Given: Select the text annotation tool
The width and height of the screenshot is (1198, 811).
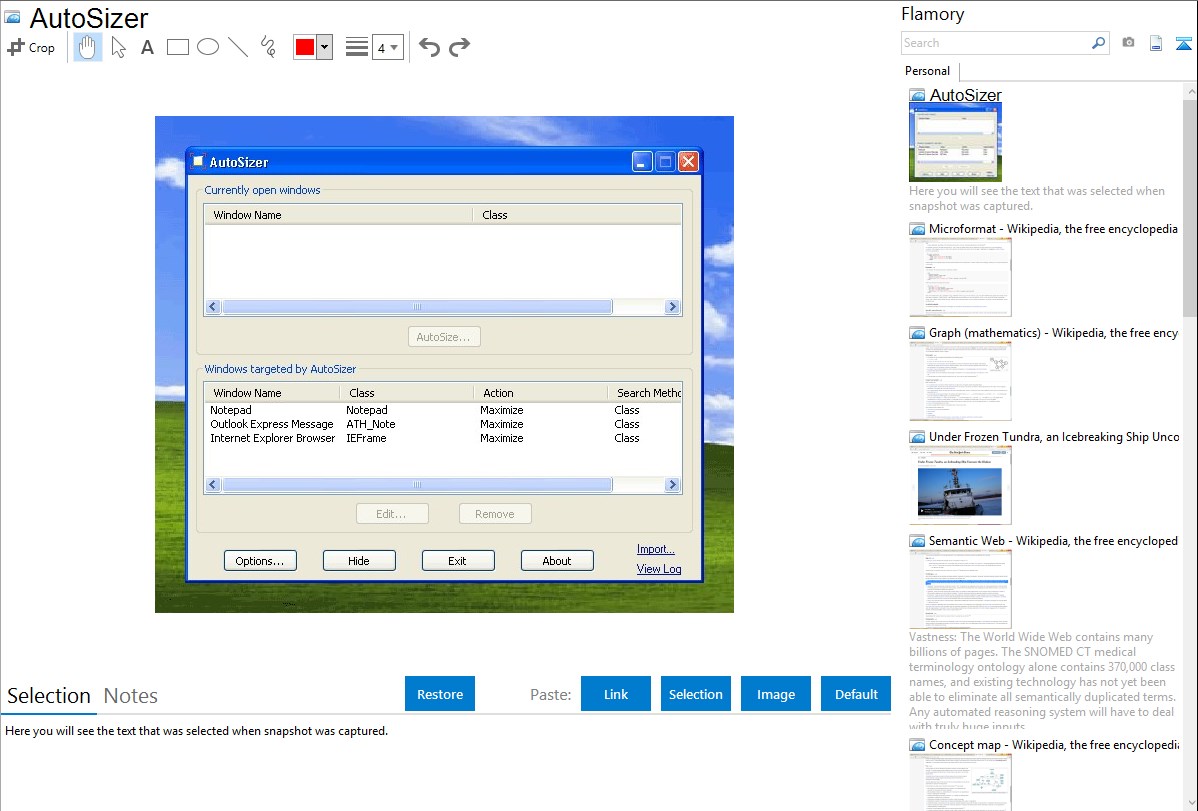Looking at the screenshot, I should [147, 47].
